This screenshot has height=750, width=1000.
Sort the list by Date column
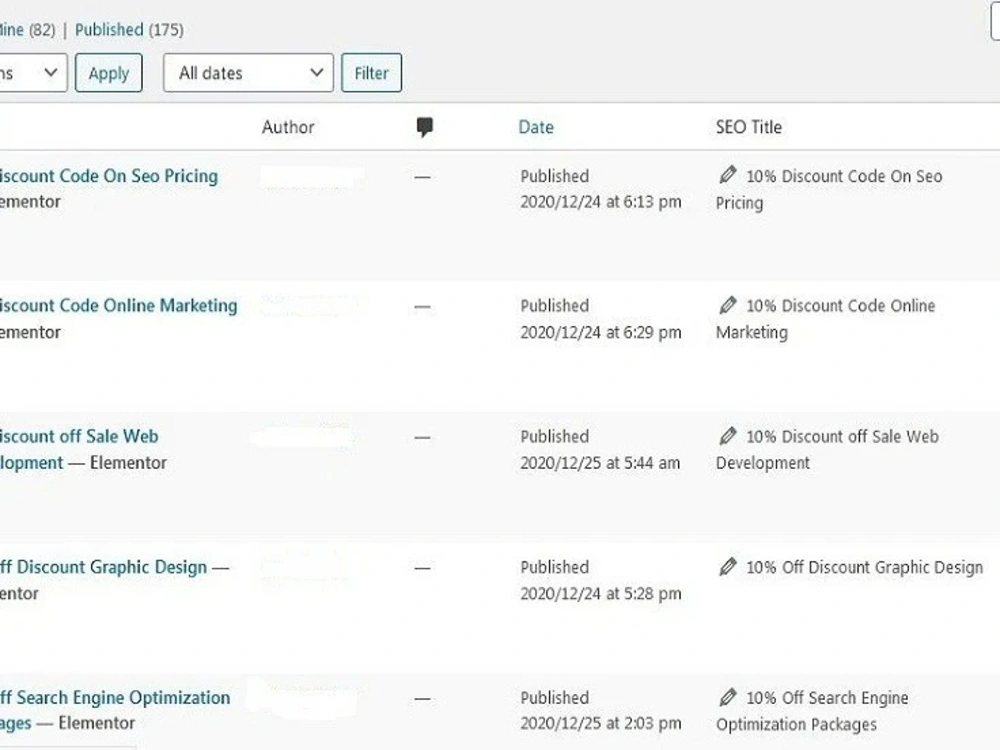click(x=536, y=127)
